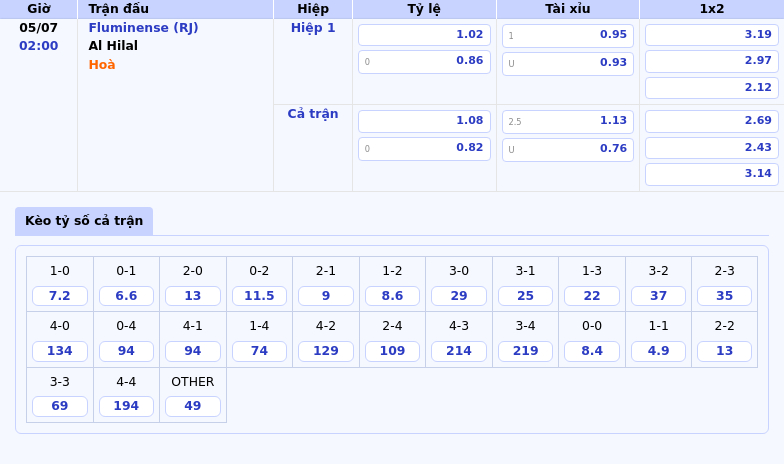
Task: Select score 2-3 odds 35
Action: point(724,296)
